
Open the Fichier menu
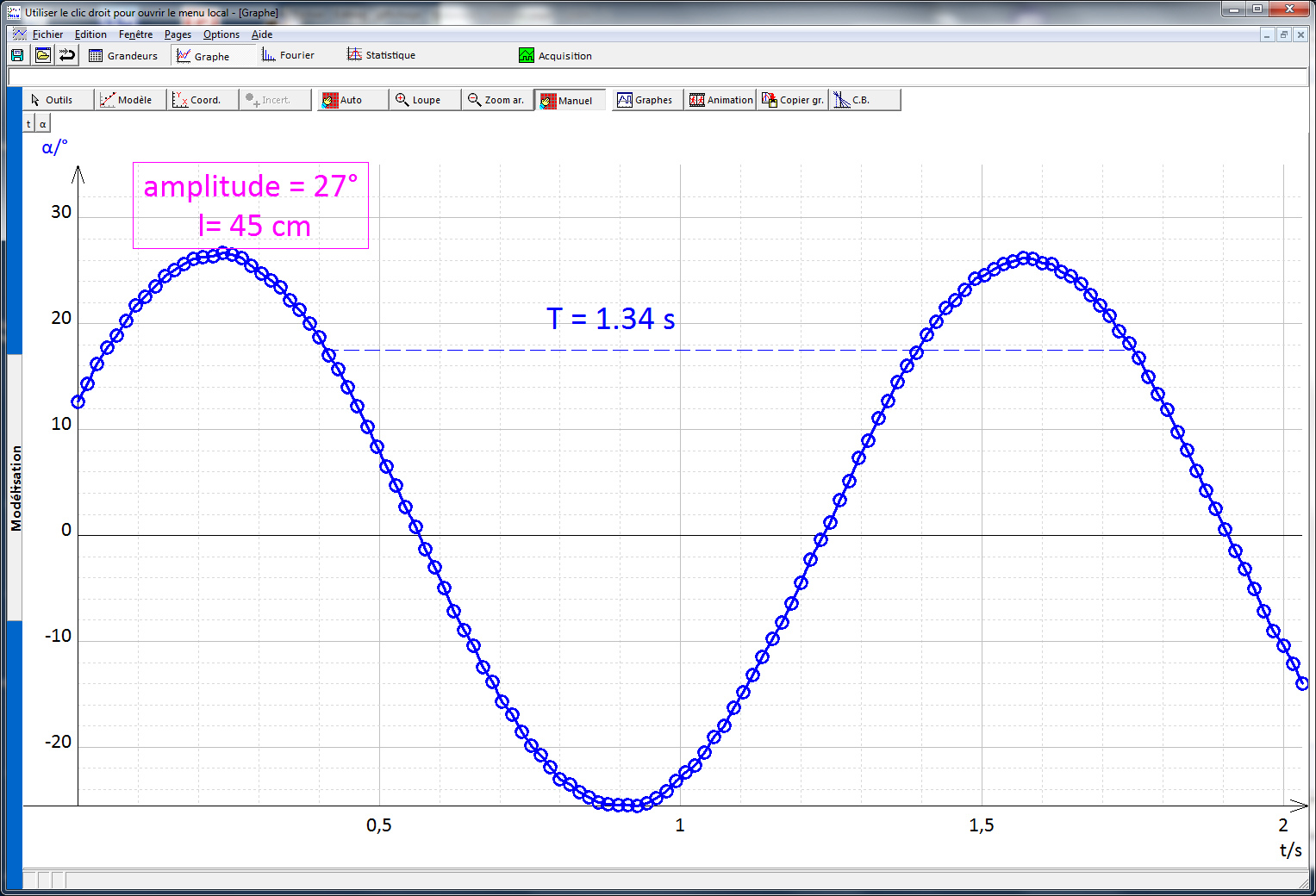point(47,34)
